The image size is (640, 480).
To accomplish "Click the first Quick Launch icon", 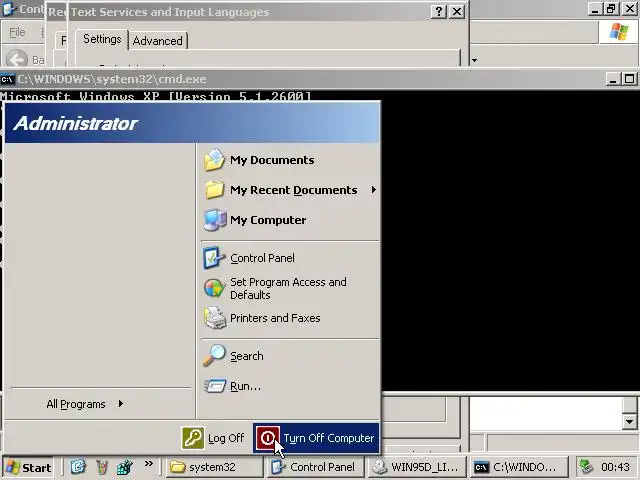I will tap(78, 467).
